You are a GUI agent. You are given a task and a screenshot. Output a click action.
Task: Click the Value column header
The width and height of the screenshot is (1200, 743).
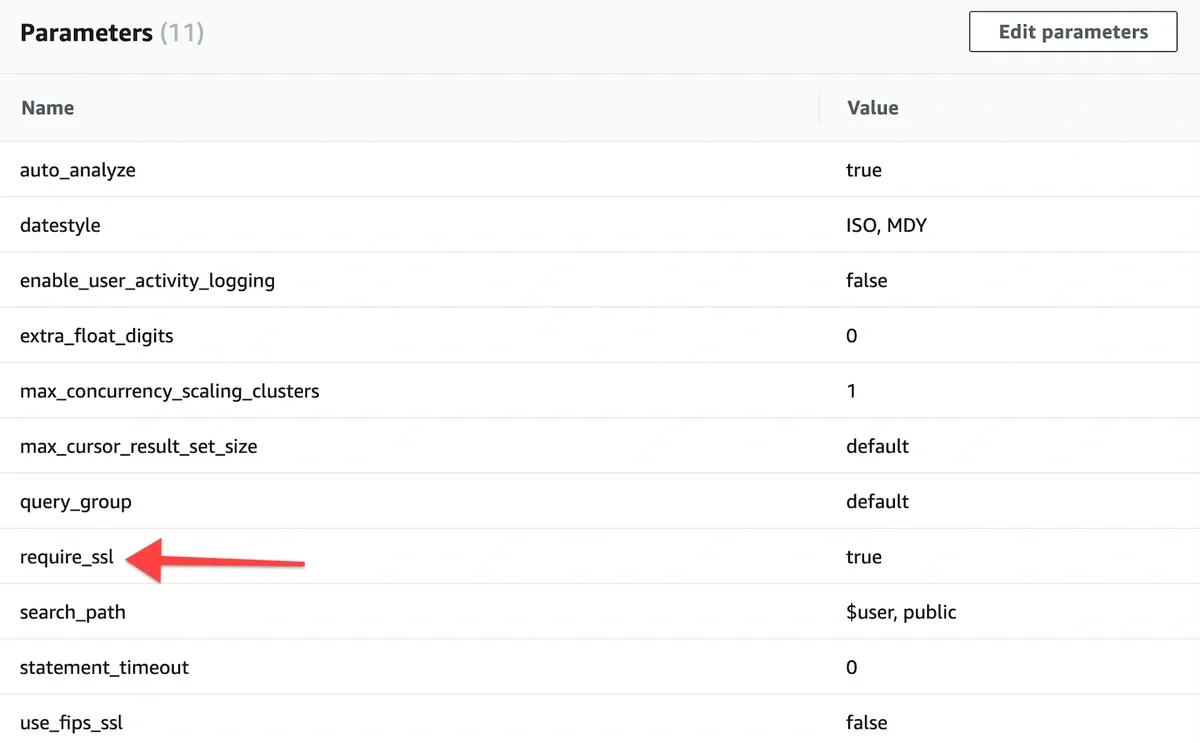(872, 107)
